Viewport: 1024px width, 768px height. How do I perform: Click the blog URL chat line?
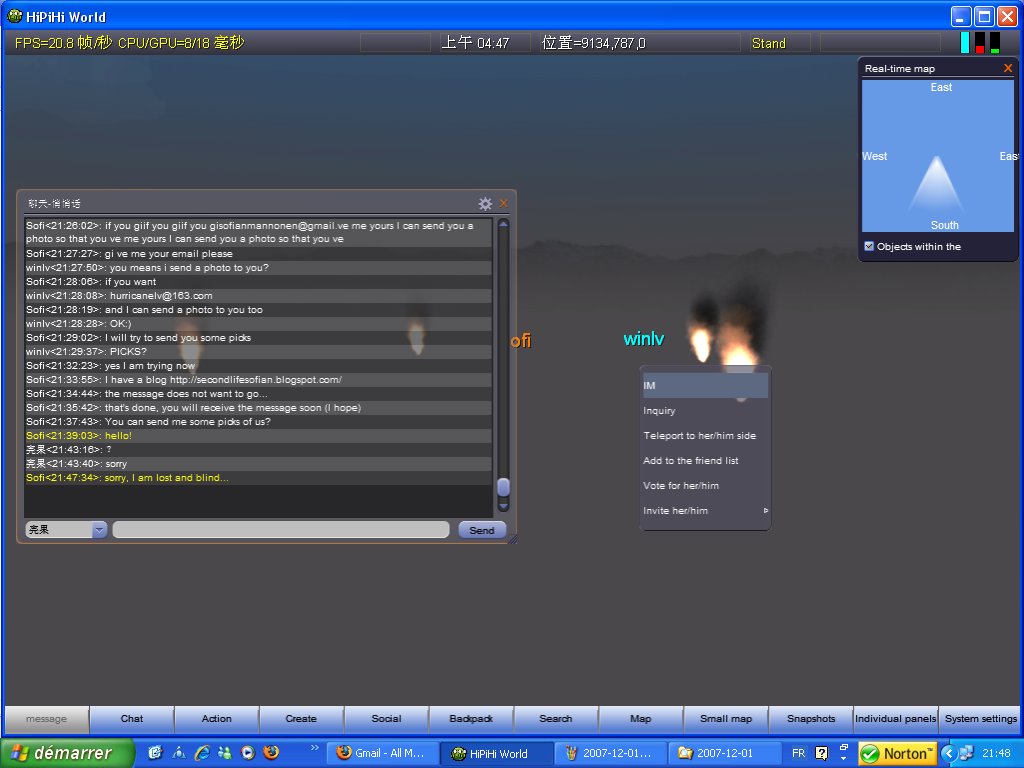259,379
